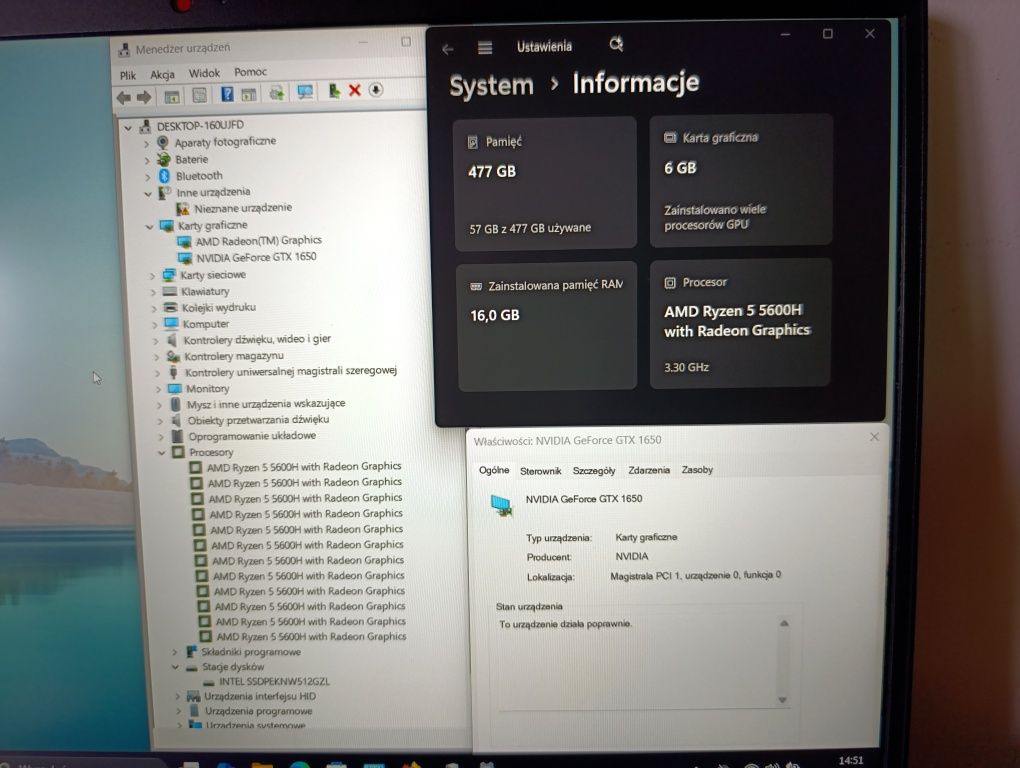Expand the Kontrolery magazynu category
The width and height of the screenshot is (1020, 768).
tap(156, 357)
